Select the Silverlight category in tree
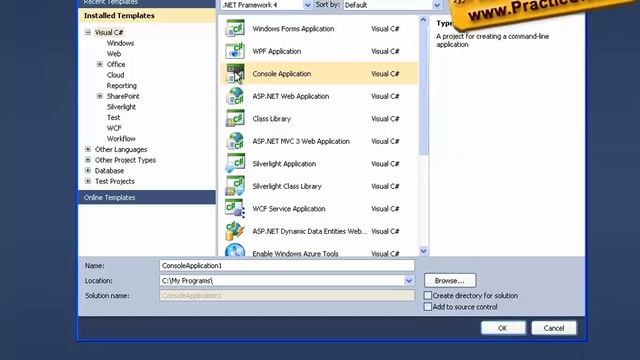The width and height of the screenshot is (640, 360). pyautogui.click(x=121, y=107)
